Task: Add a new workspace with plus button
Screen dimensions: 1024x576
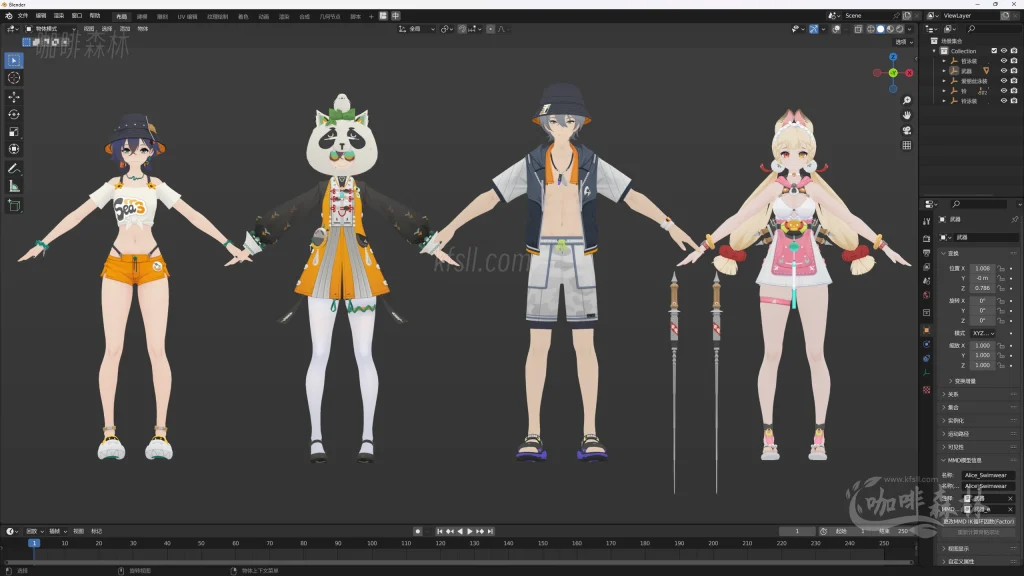Action: point(371,16)
